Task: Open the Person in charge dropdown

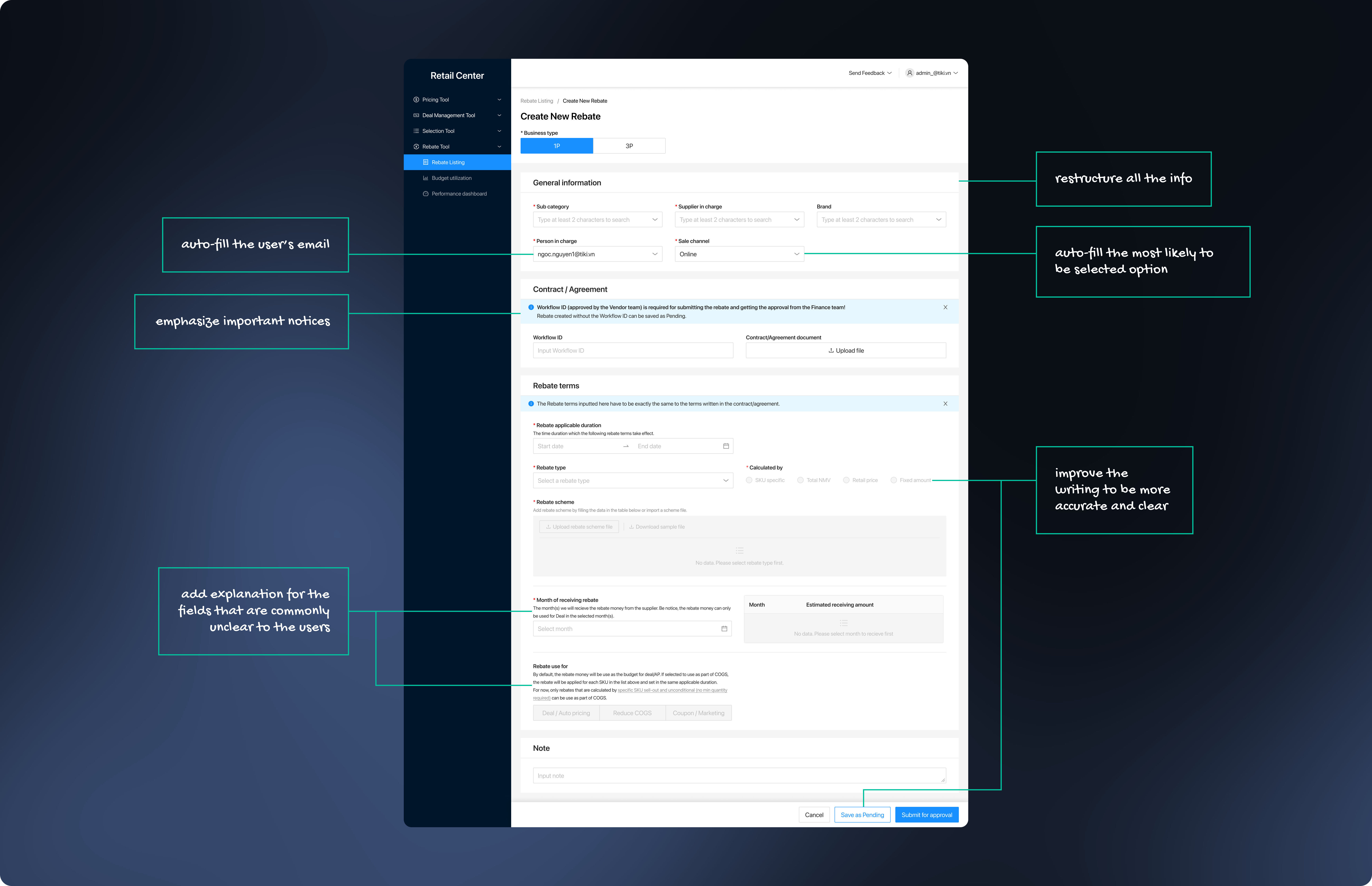Action: 597,254
